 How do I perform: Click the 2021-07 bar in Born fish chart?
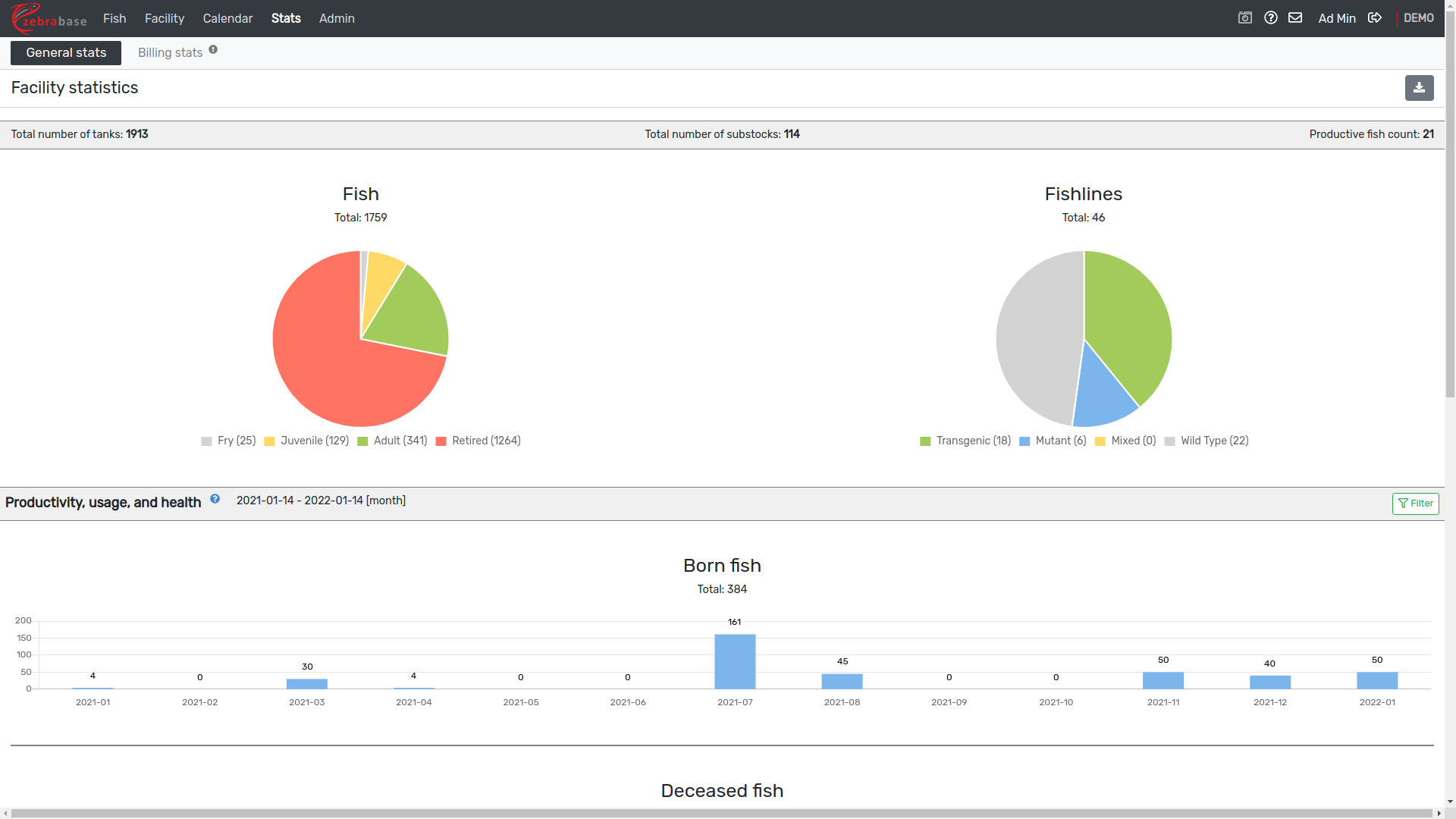pyautogui.click(x=735, y=661)
